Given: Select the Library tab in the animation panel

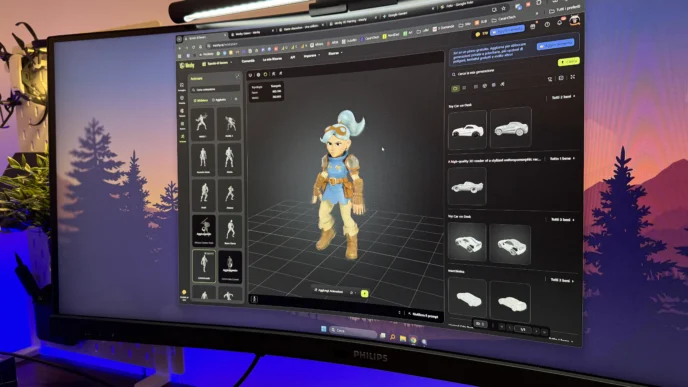Looking at the screenshot, I should coord(201,100).
